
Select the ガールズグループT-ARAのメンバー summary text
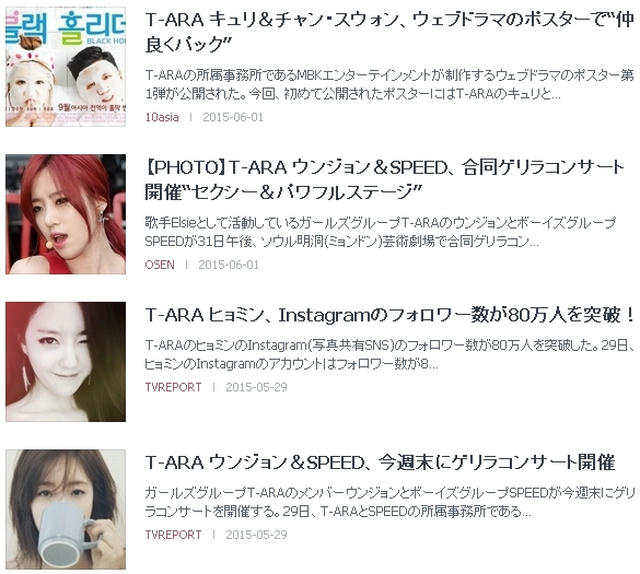[x=391, y=502]
